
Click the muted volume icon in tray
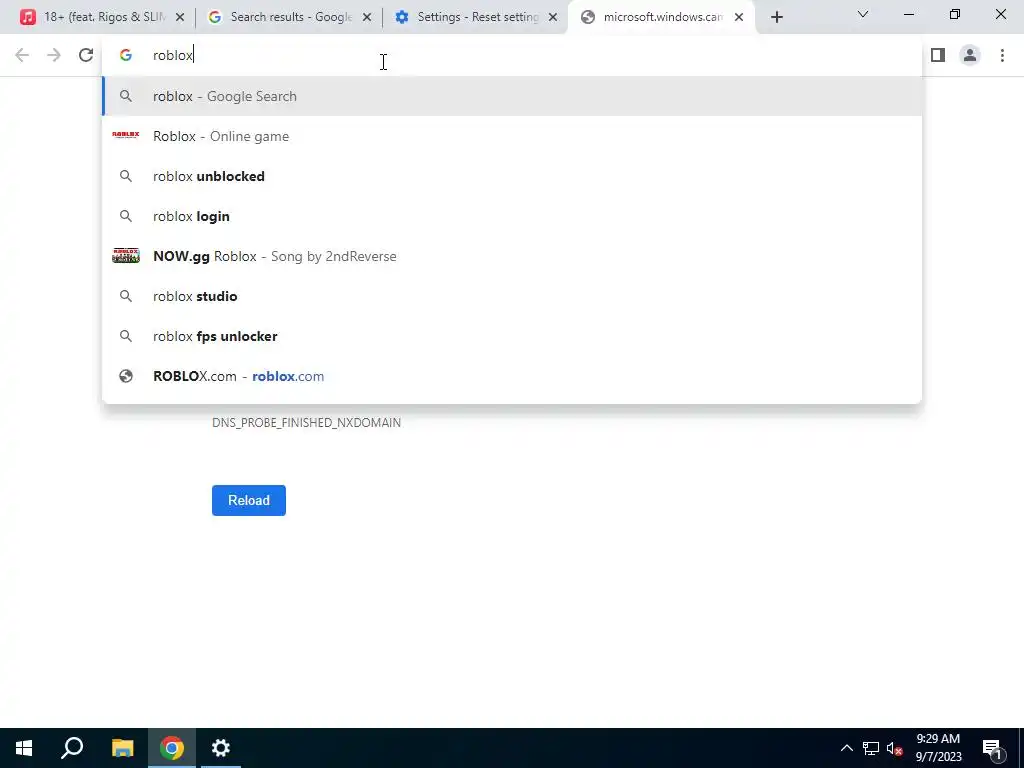pos(894,748)
